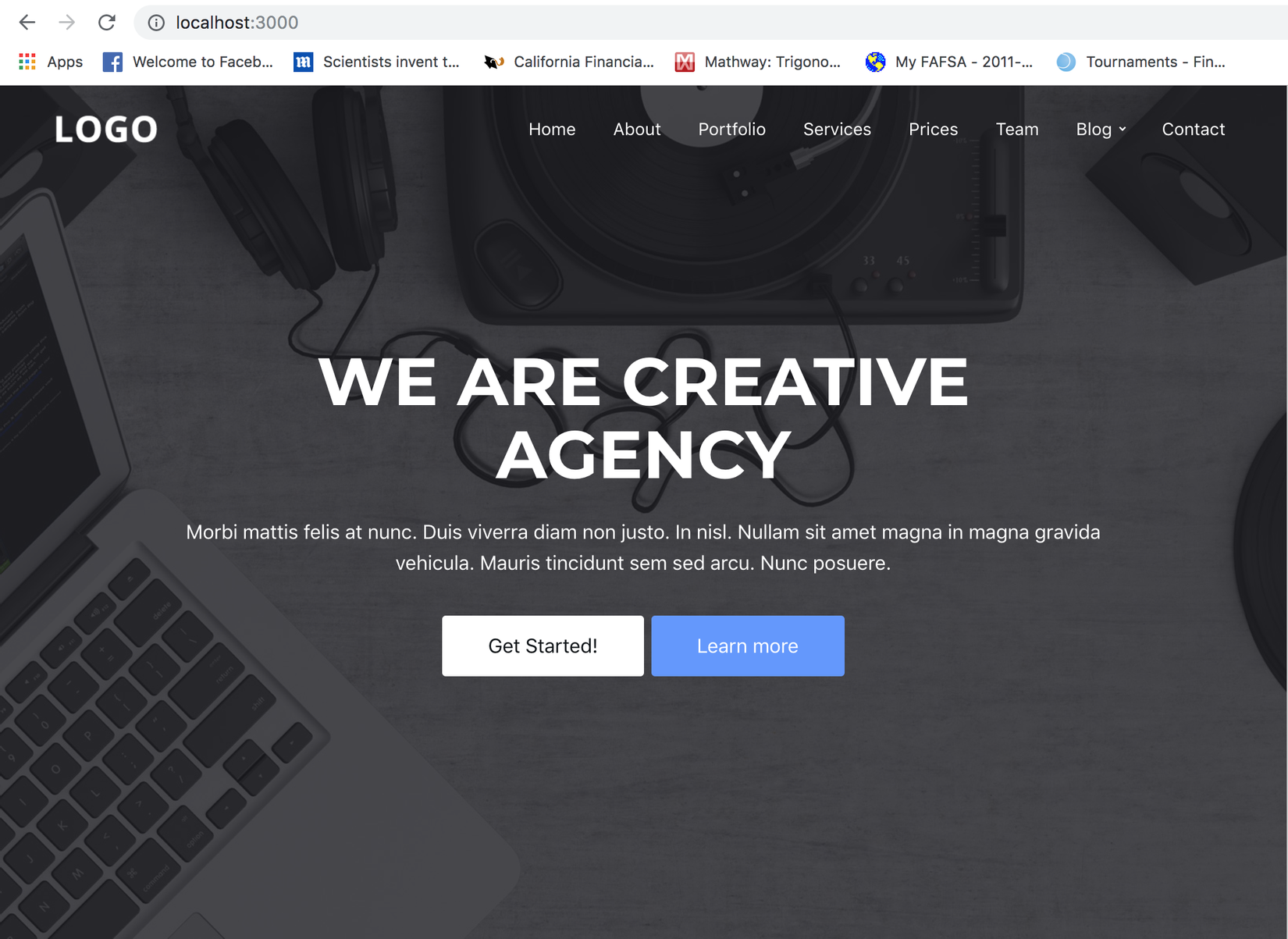1288x939 pixels.
Task: Expand the Blog dropdown chevron
Action: click(x=1123, y=130)
